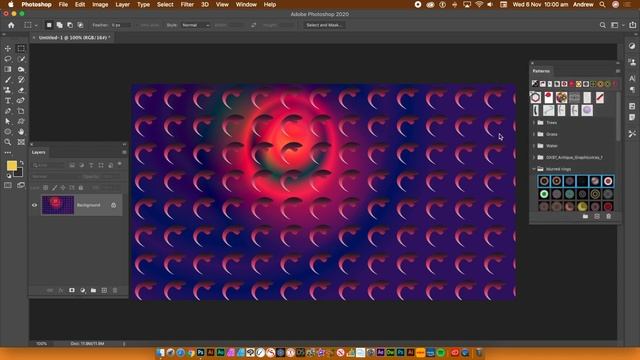Click the yellow foreground color swatch

(12, 165)
